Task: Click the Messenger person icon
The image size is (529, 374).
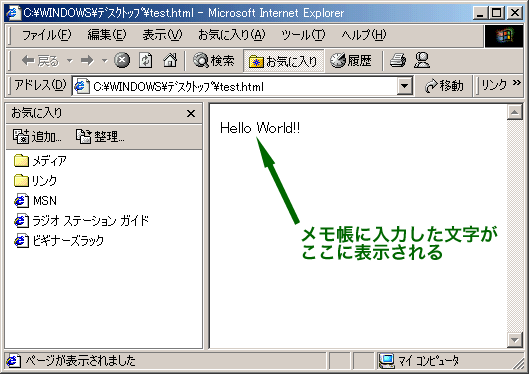Action: pos(422,61)
